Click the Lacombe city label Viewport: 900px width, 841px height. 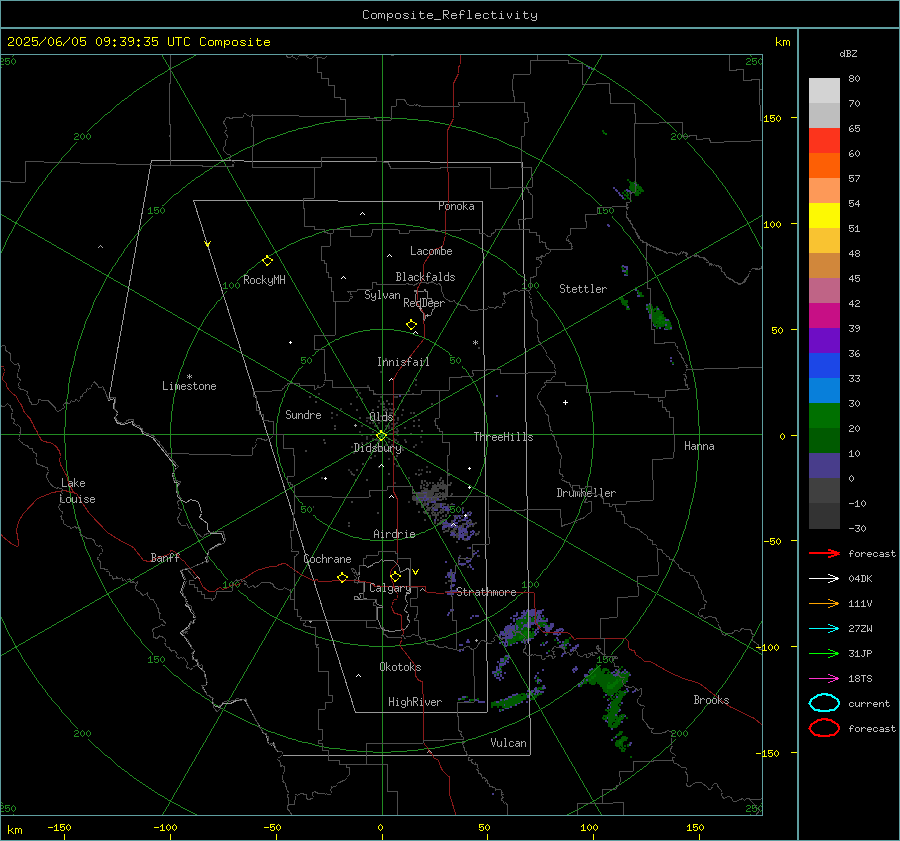tap(431, 251)
